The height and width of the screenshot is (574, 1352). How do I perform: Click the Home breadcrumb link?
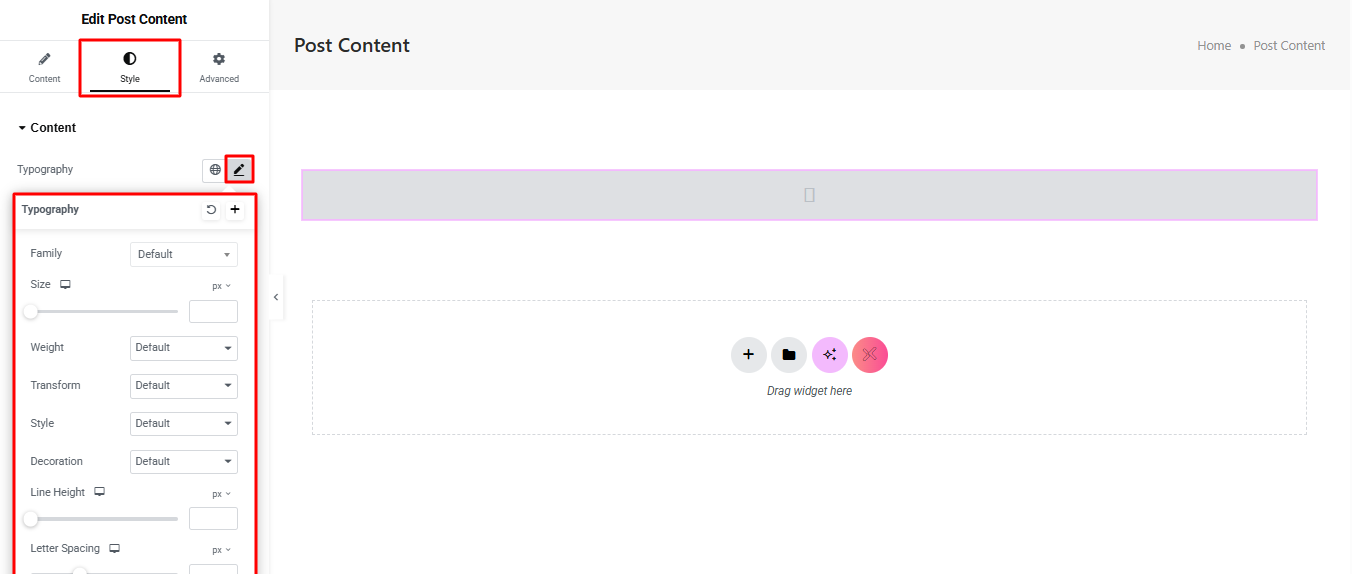click(1214, 46)
